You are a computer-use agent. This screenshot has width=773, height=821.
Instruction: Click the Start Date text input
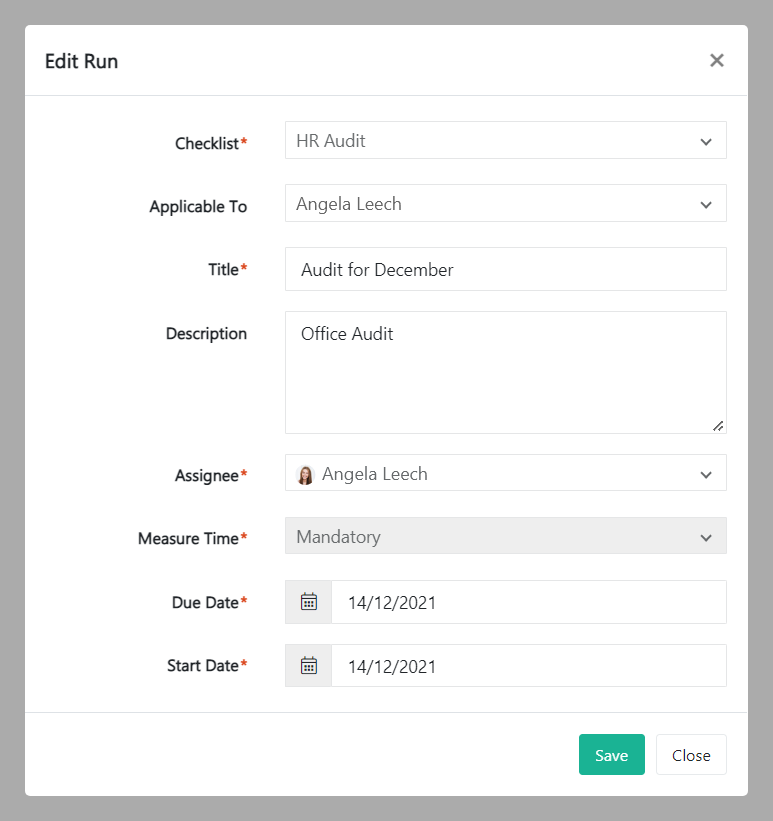click(x=528, y=665)
